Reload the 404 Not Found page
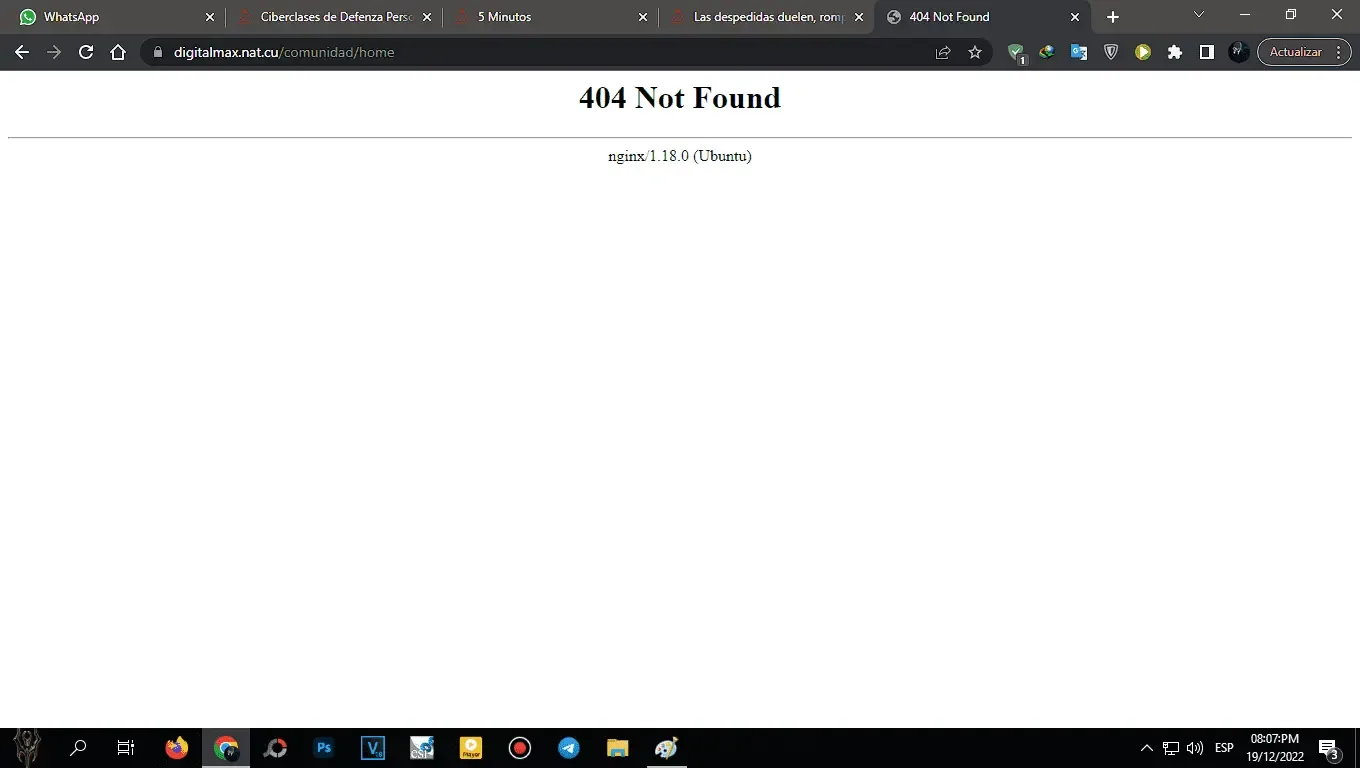Image resolution: width=1360 pixels, height=768 pixels. point(86,52)
